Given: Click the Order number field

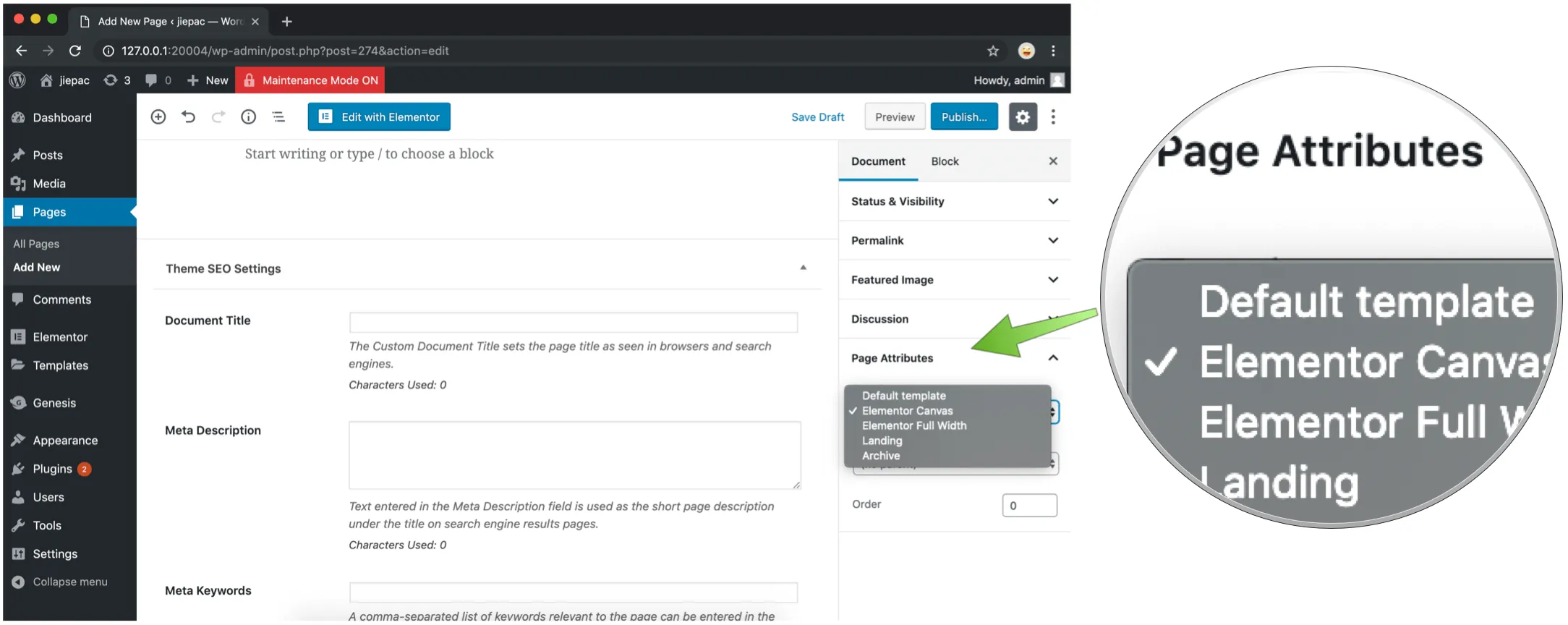Looking at the screenshot, I should pos(1030,505).
